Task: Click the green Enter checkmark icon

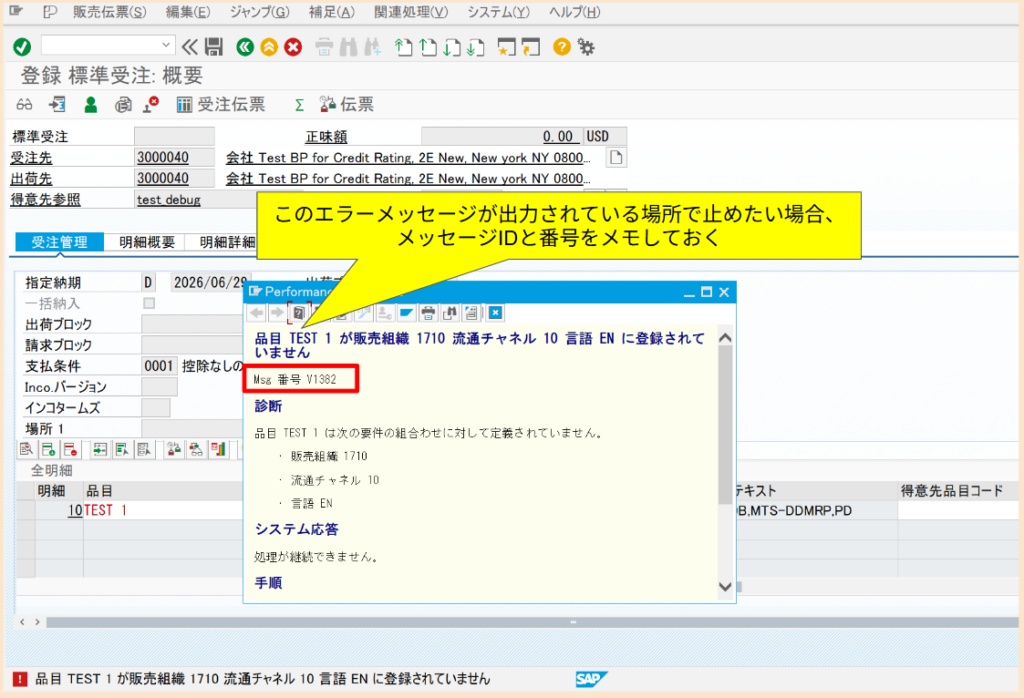Action: coord(22,47)
